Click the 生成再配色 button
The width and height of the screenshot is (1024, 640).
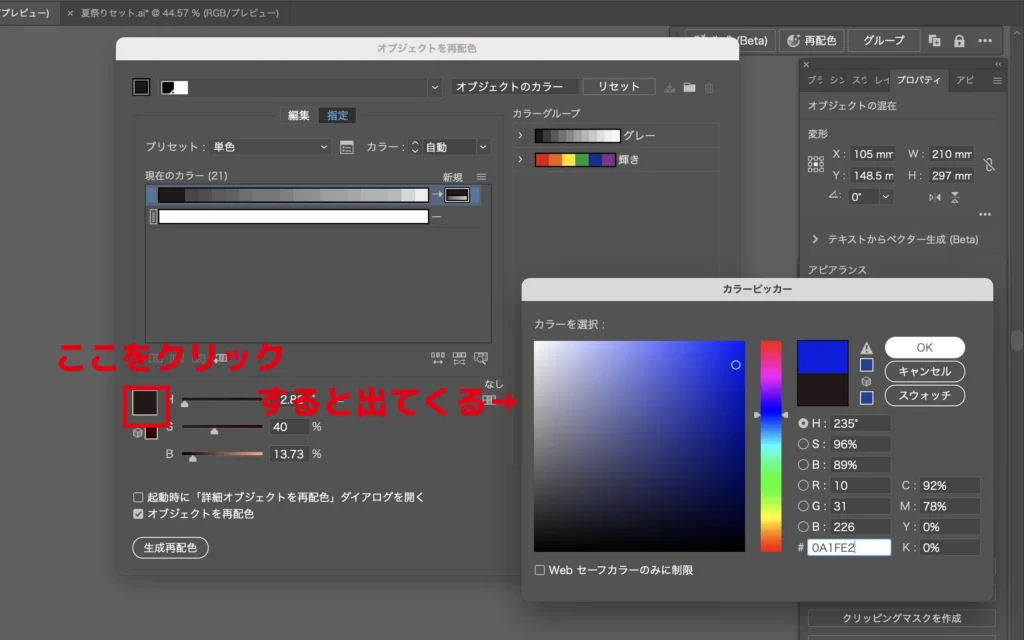click(x=170, y=547)
